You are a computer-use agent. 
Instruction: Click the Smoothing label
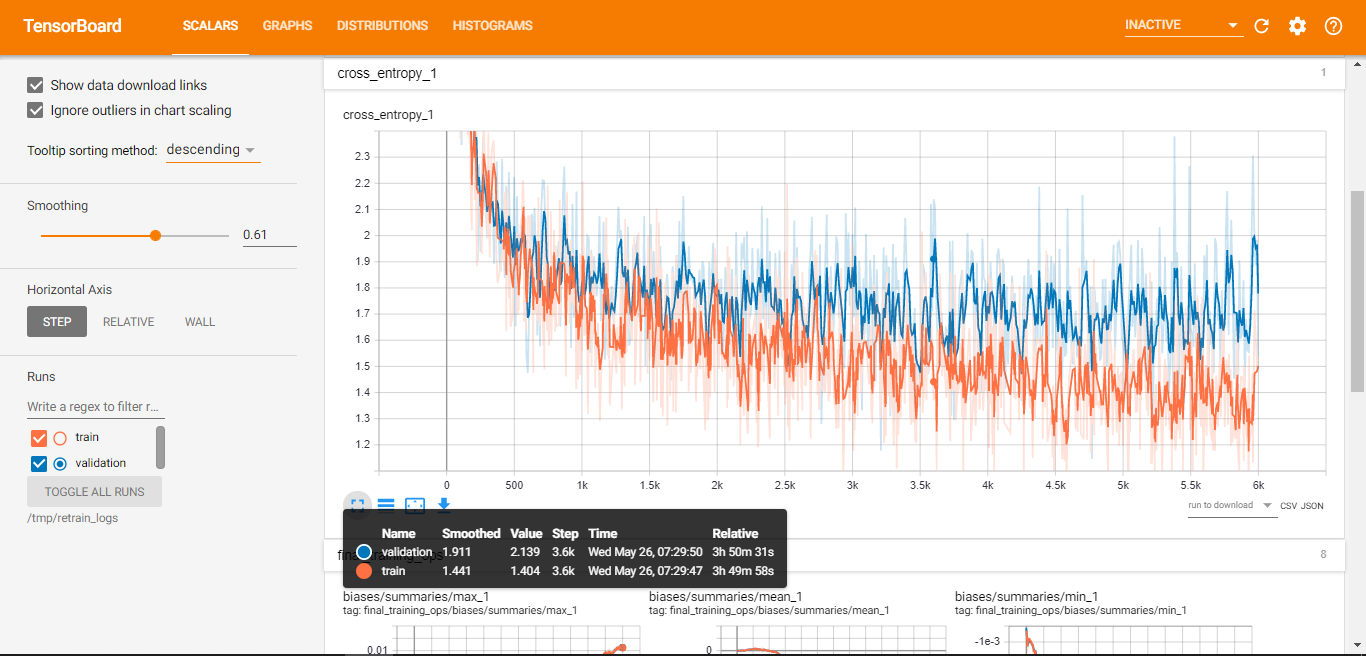[58, 206]
